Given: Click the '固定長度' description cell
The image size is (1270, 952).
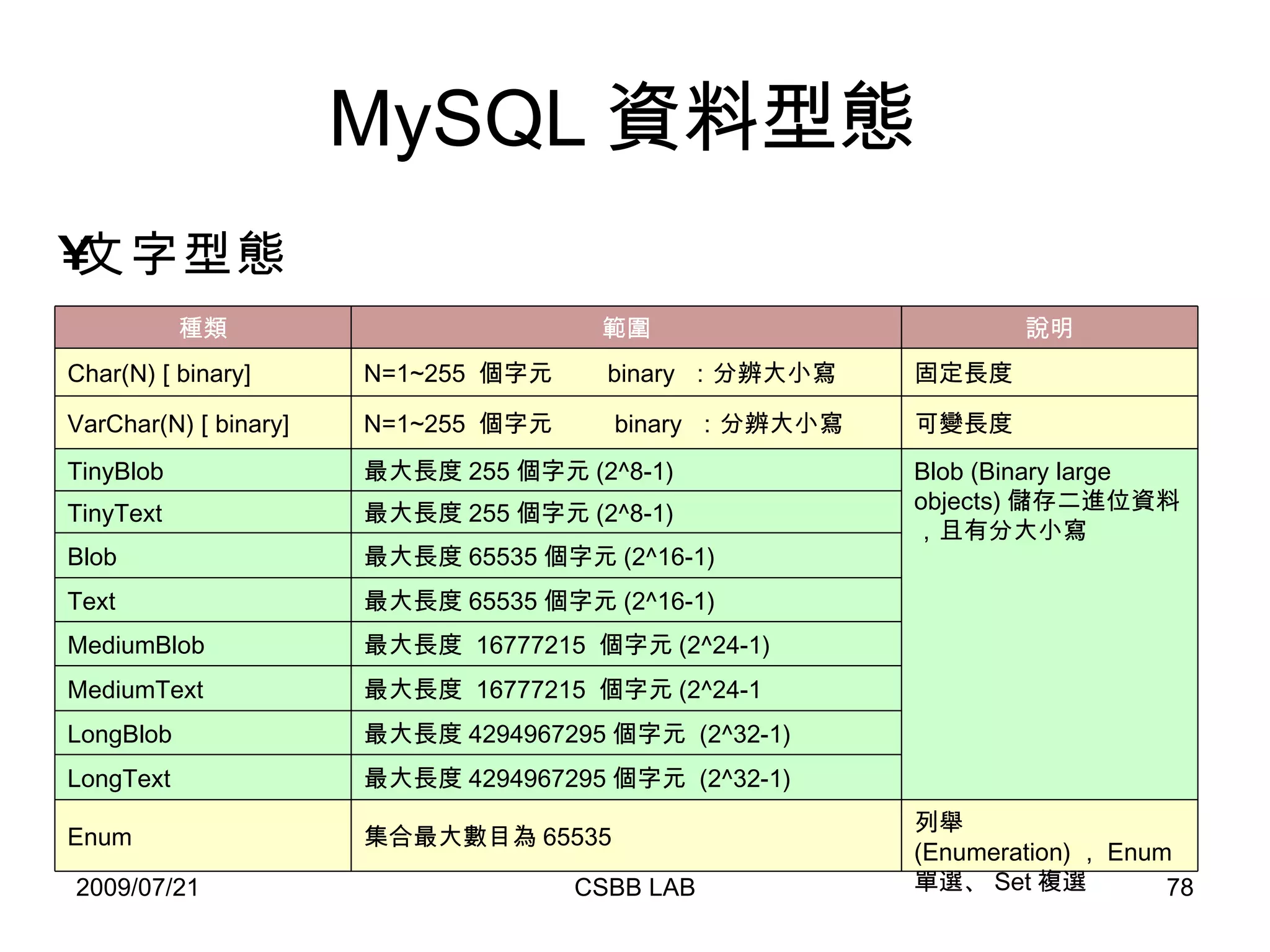Looking at the screenshot, I should click(1049, 373).
